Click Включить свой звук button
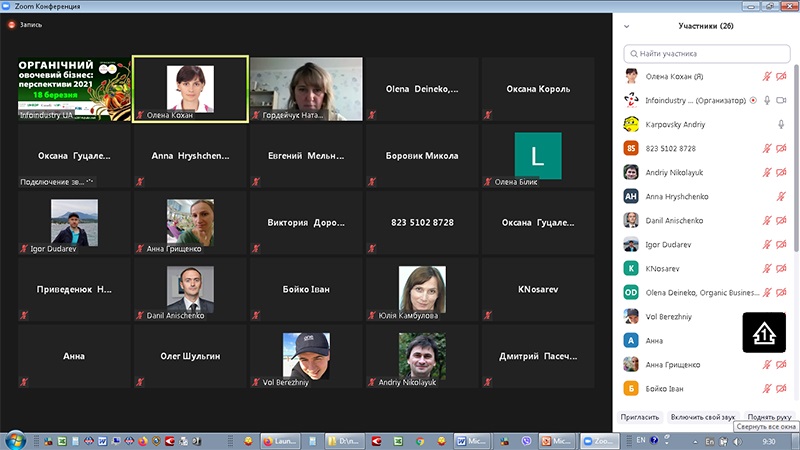800x450 pixels. tap(703, 417)
